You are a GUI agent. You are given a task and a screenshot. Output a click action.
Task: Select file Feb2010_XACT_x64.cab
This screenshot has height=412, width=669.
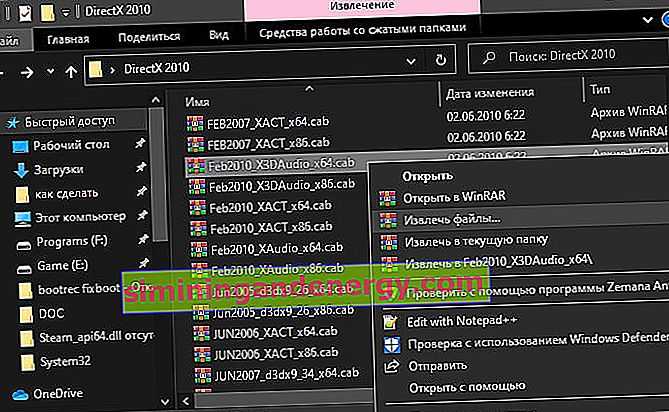point(270,207)
